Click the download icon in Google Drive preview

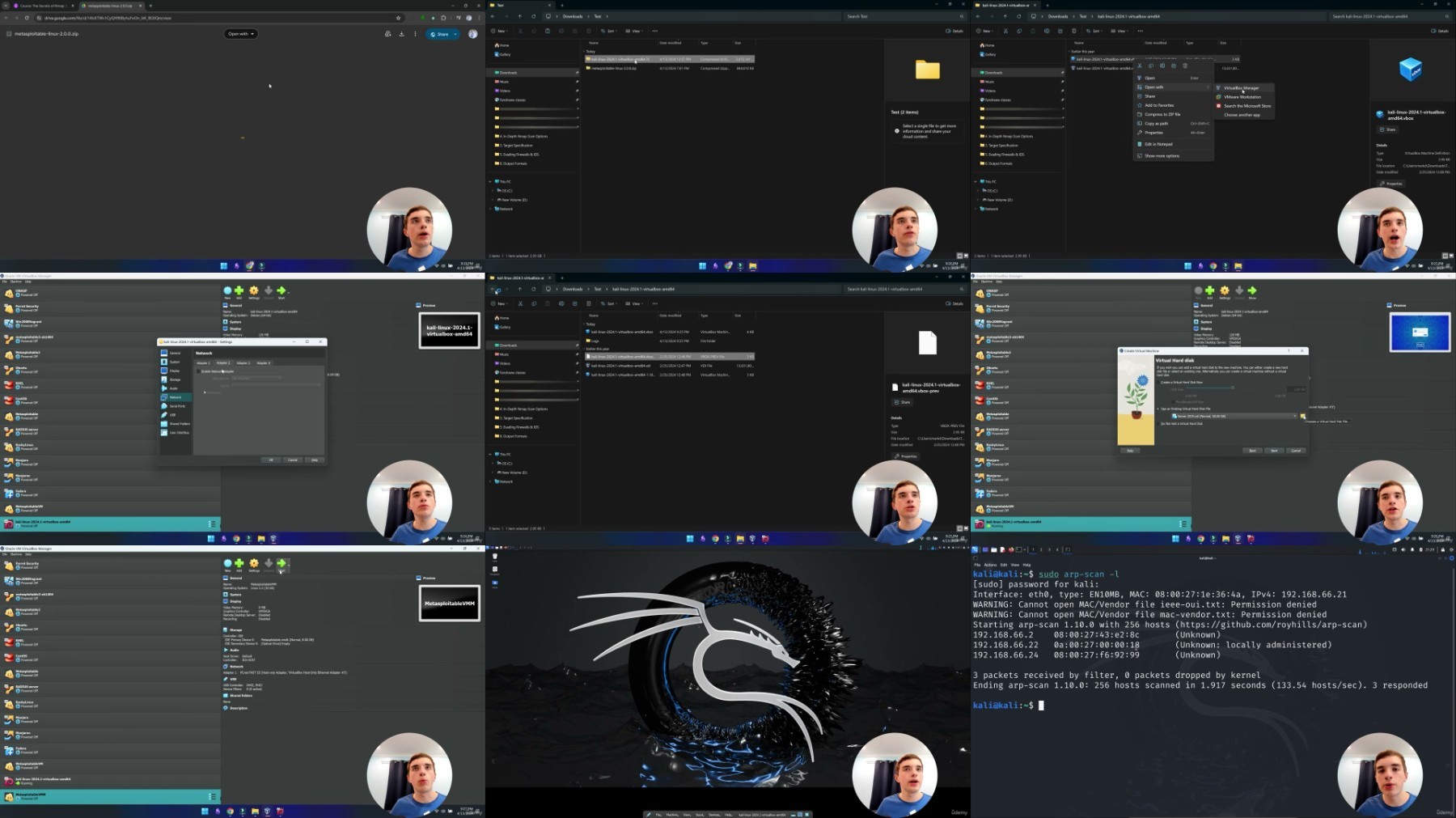401,34
